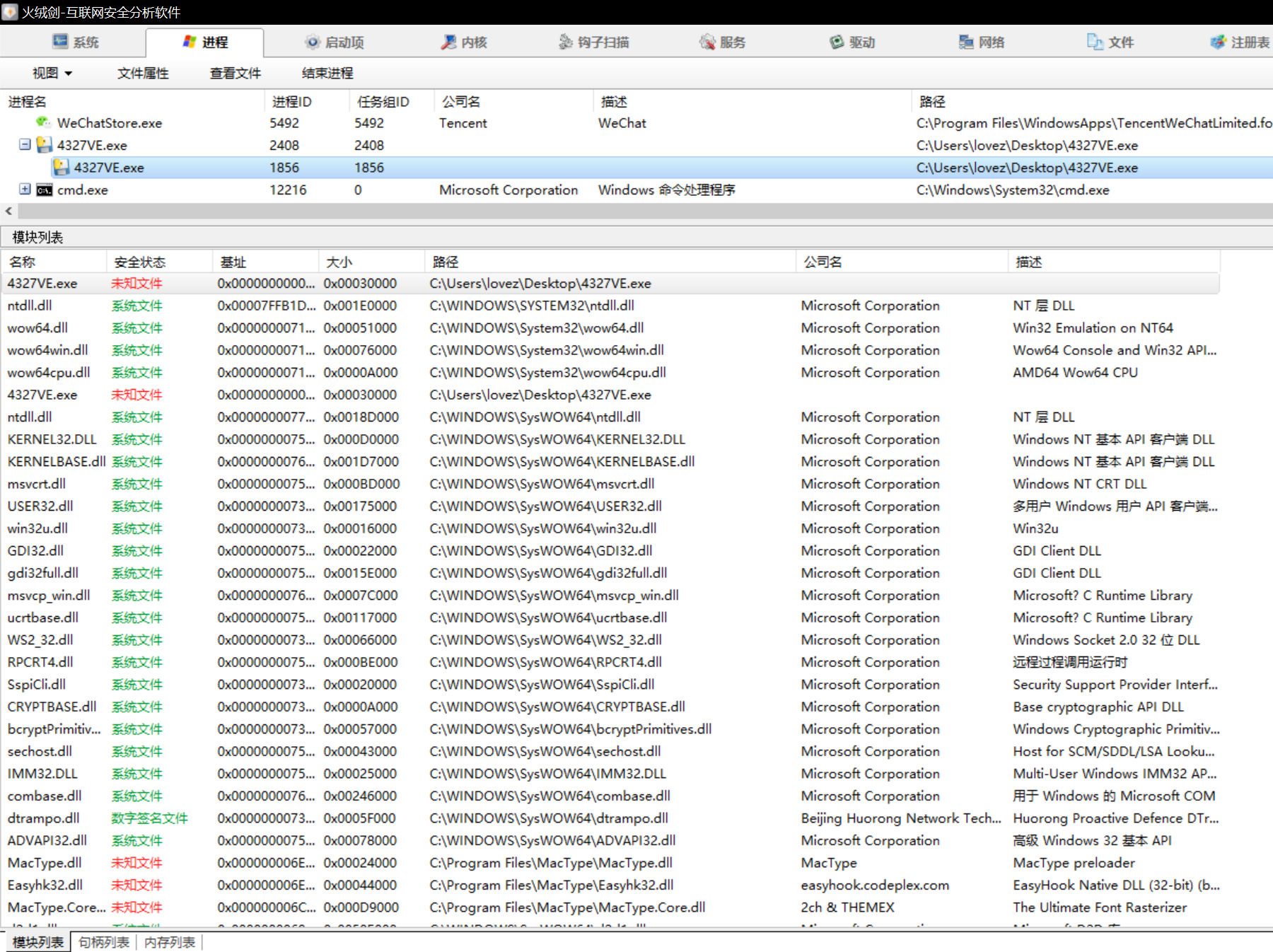Click the Huorong Sword title bar icon
Screen dimensions: 1273x952
(10, 12)
